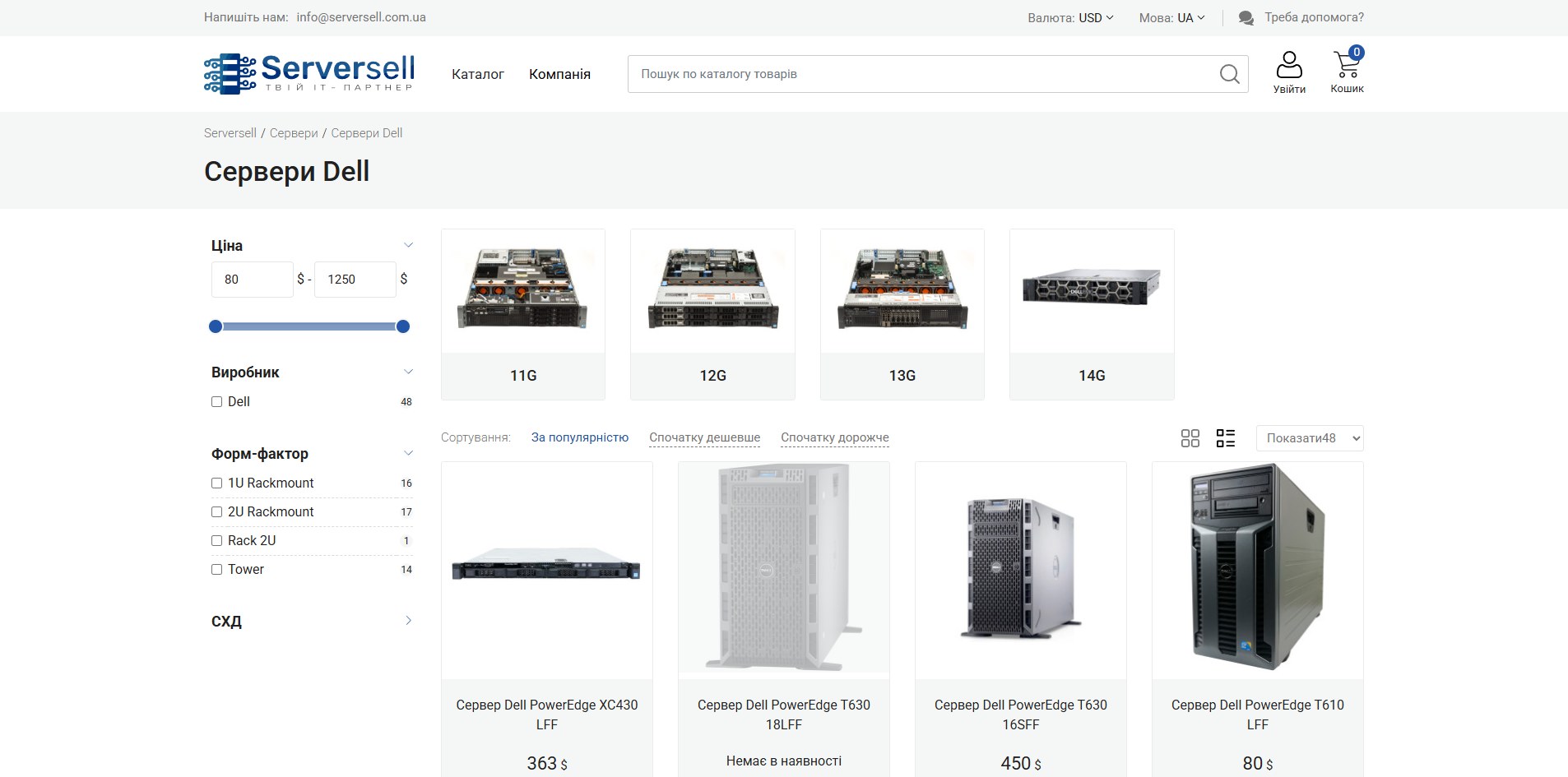Collapse the Ціна filter section
The height and width of the screenshot is (777, 1568).
[408, 245]
